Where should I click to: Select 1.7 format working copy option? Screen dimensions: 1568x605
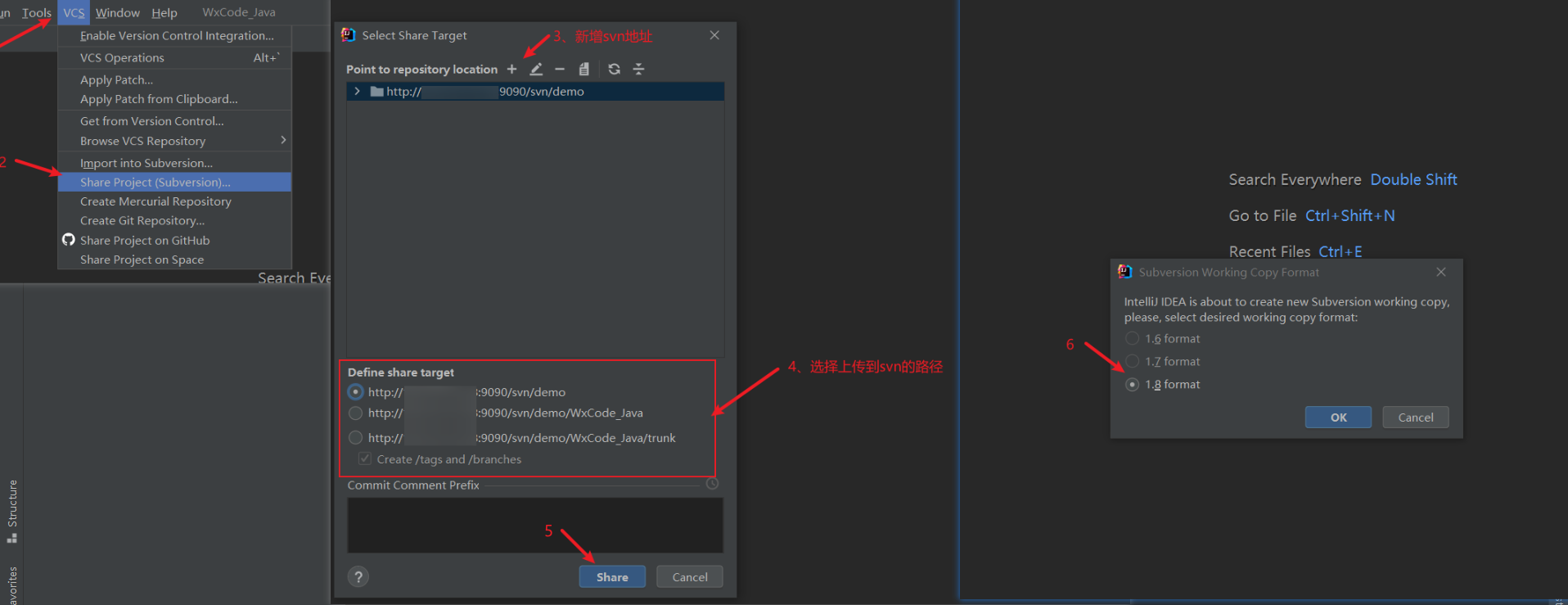tap(1133, 362)
